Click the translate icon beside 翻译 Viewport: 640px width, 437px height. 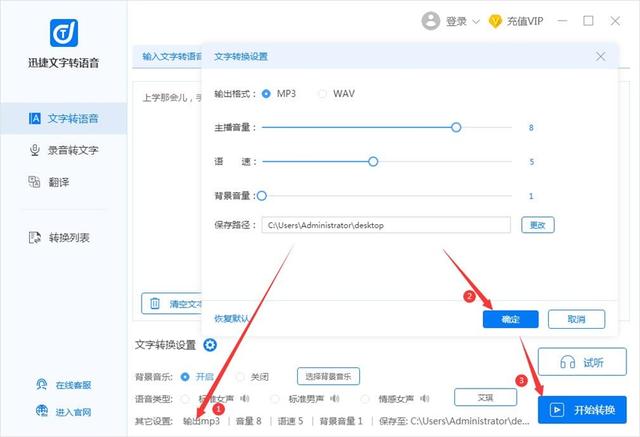(x=34, y=182)
